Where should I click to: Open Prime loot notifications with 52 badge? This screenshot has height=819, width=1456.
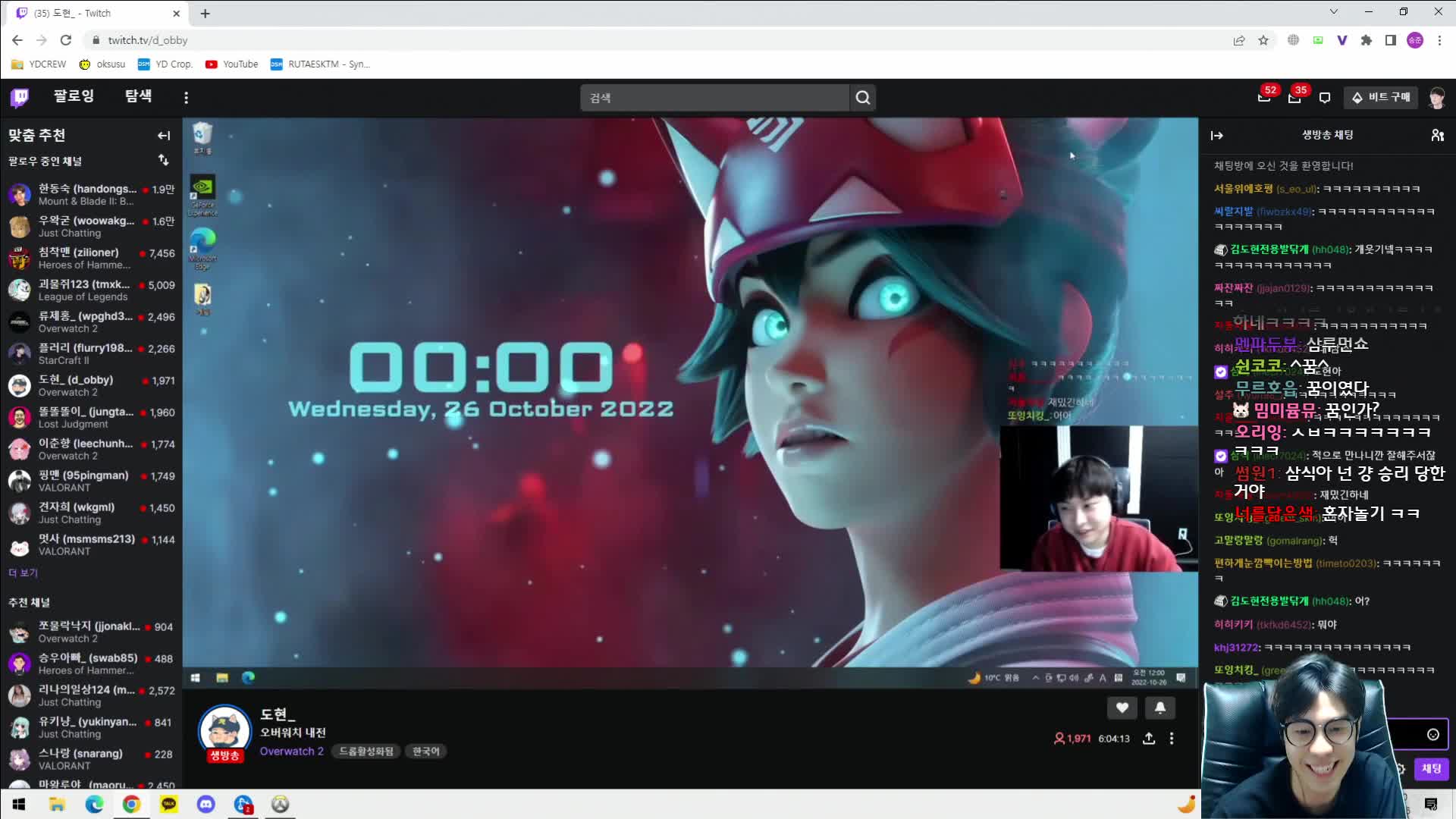(1265, 96)
